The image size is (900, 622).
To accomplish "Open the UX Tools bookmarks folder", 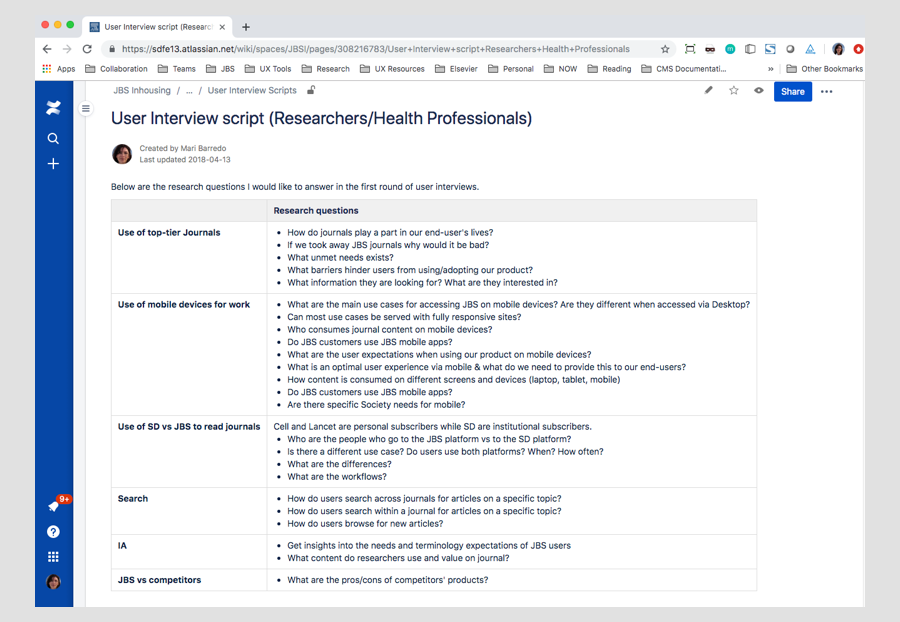I will tap(259, 68).
